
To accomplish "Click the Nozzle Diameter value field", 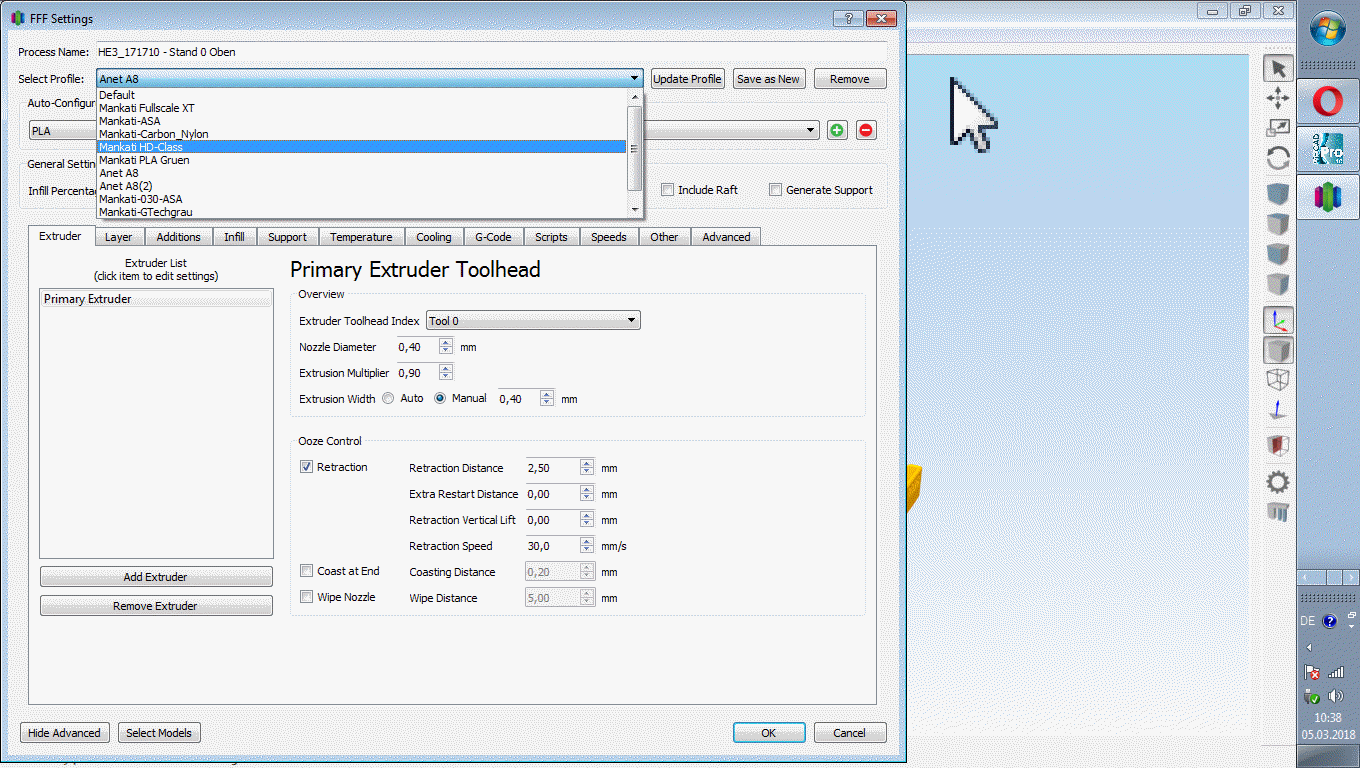I will [417, 347].
